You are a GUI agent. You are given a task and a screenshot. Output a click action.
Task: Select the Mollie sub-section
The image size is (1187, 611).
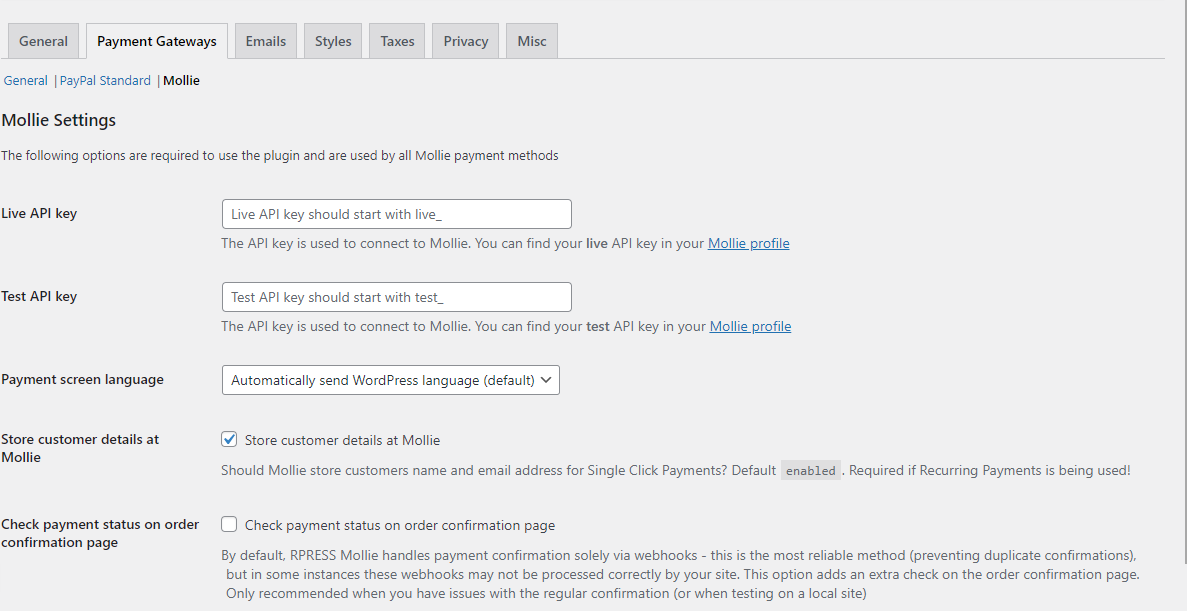182,80
